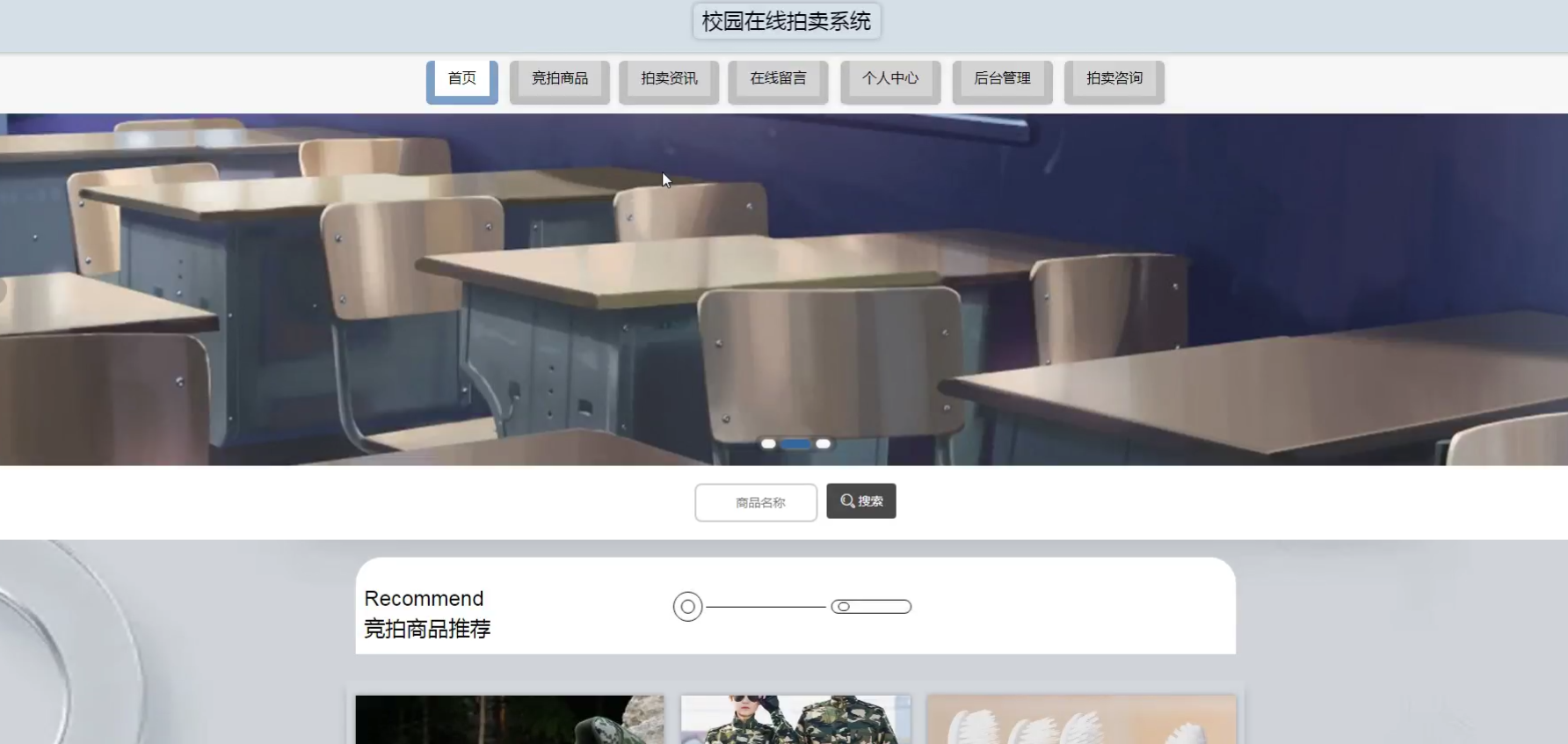Open 个人中心 page
The image size is (1568, 744).
pyautogui.click(x=890, y=82)
